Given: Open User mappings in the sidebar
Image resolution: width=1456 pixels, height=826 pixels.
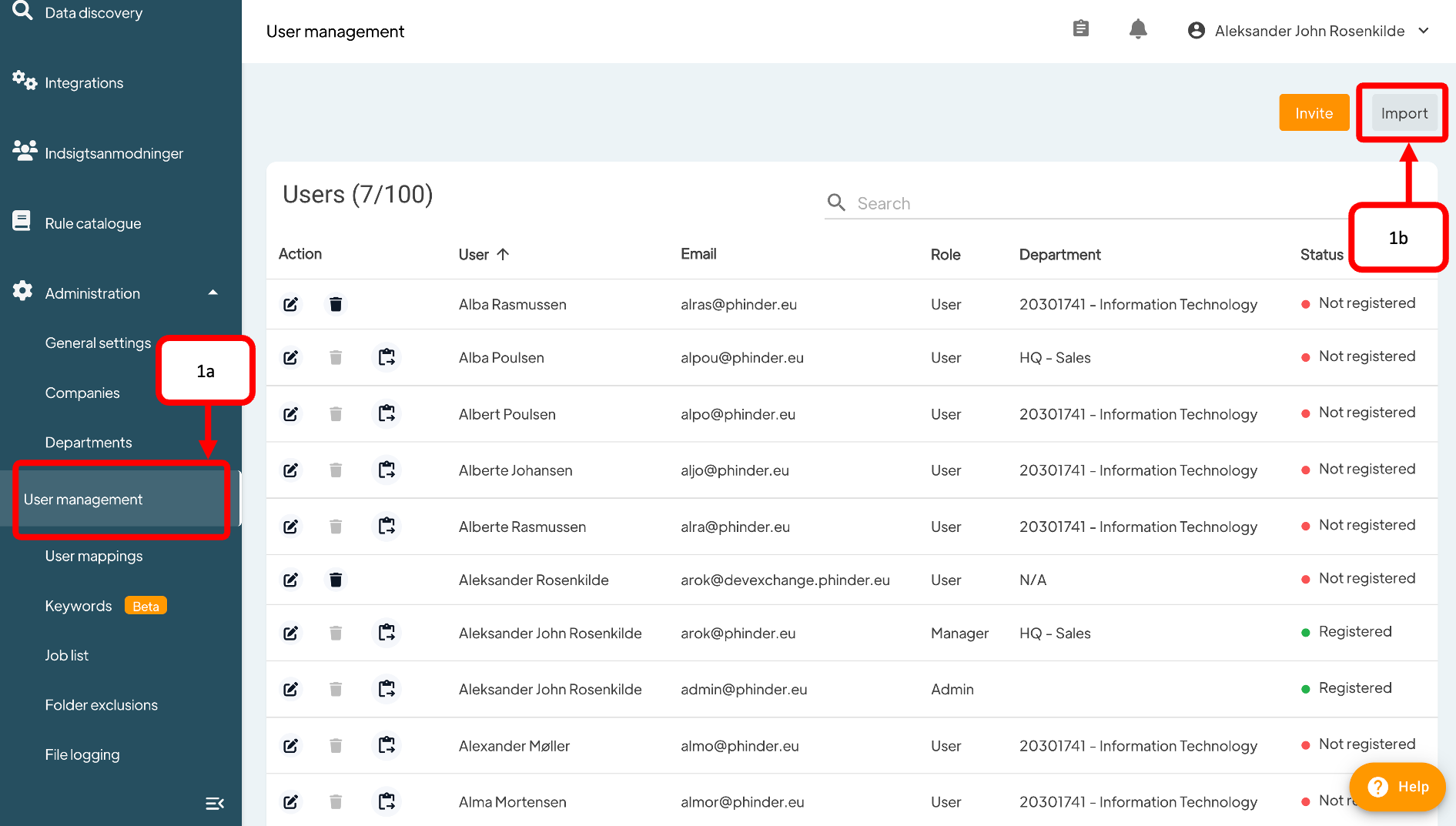Looking at the screenshot, I should 94,556.
